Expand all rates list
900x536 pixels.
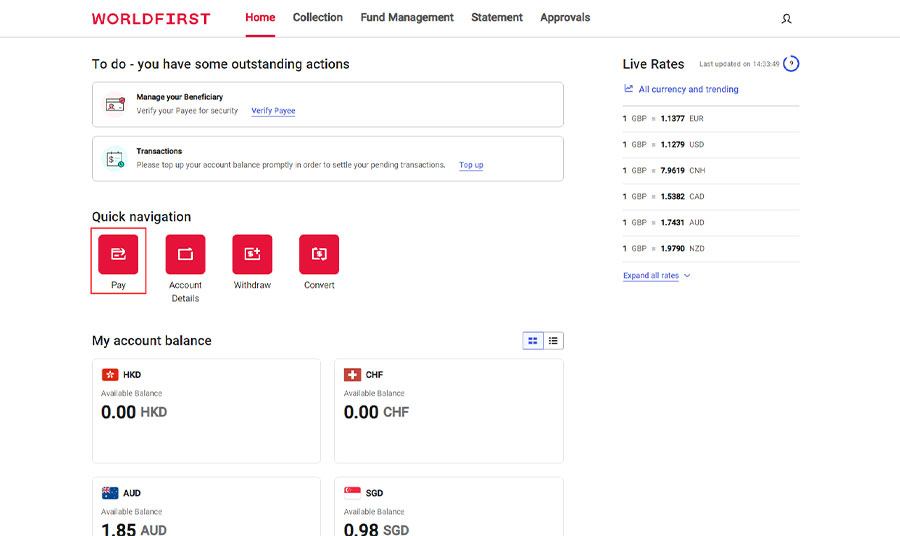click(x=656, y=276)
